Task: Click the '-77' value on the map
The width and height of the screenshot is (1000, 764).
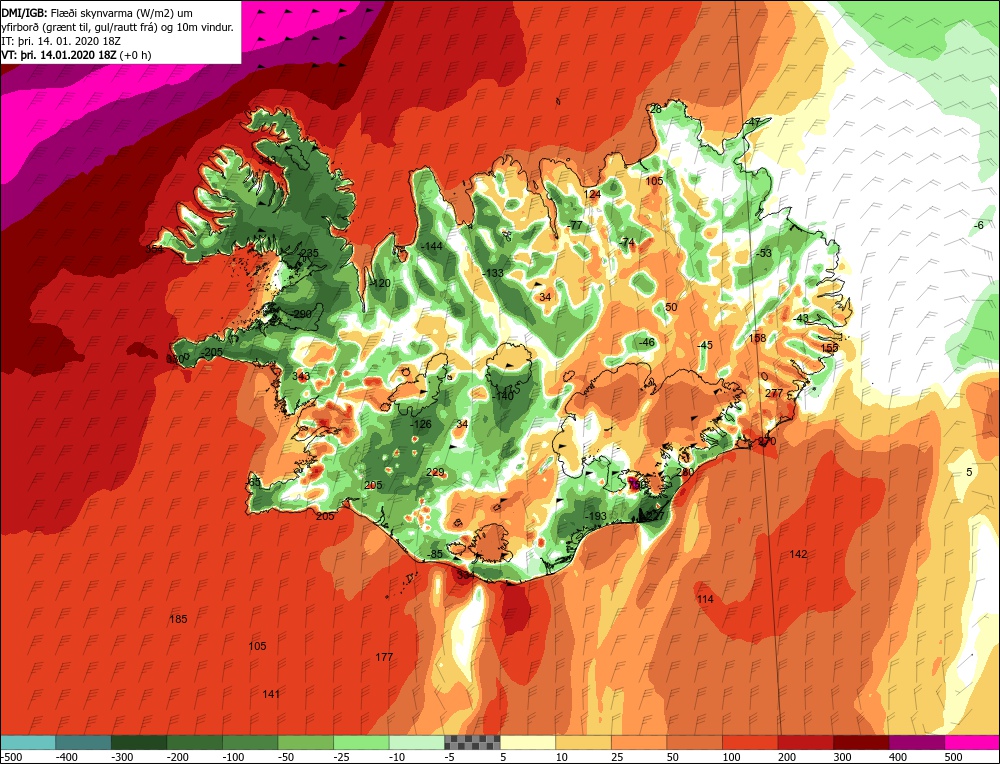Action: [575, 225]
